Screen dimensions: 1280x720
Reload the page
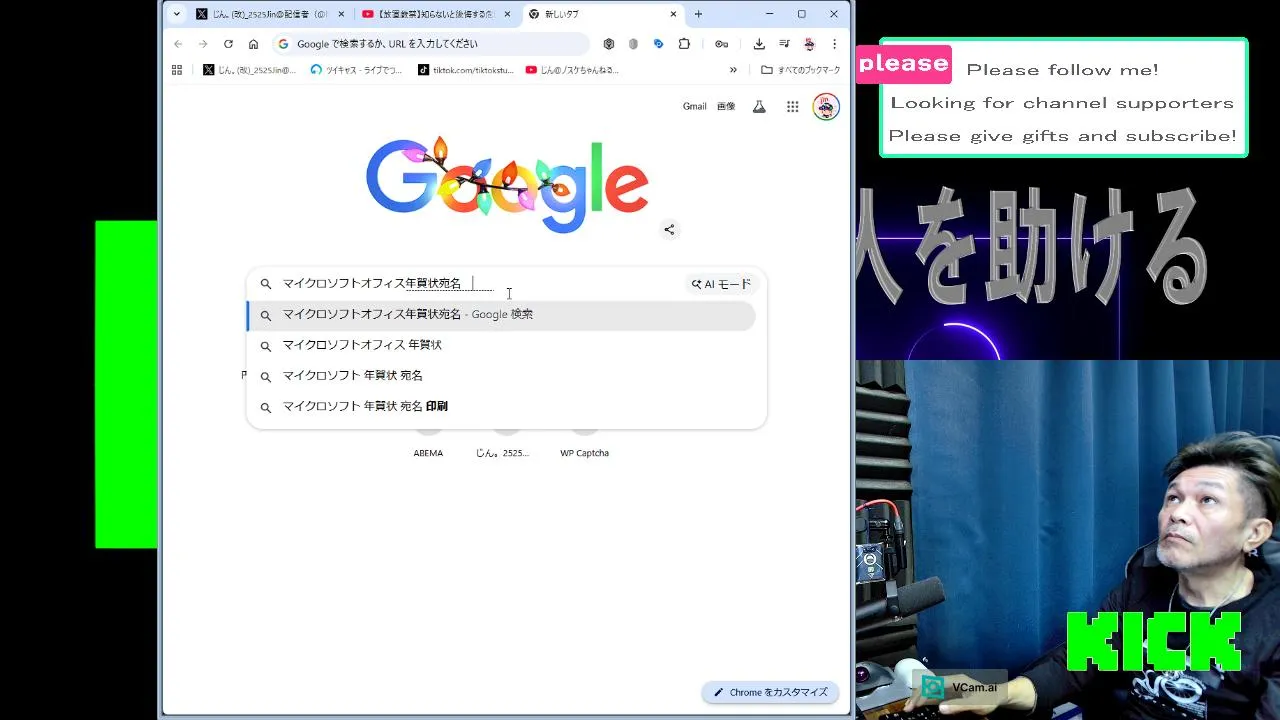228,44
